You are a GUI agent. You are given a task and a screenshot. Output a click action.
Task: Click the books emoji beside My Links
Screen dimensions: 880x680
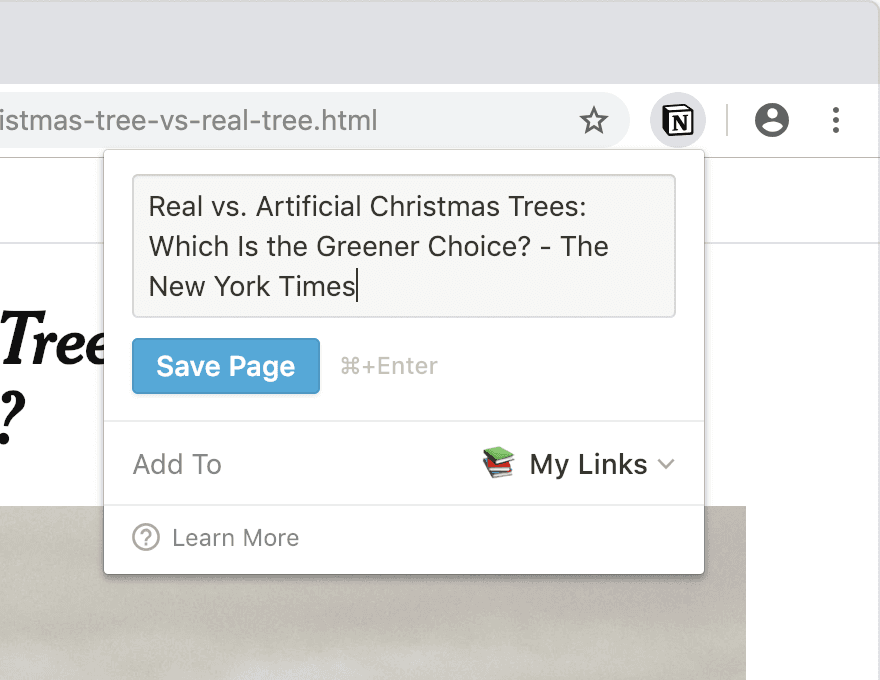coord(500,463)
